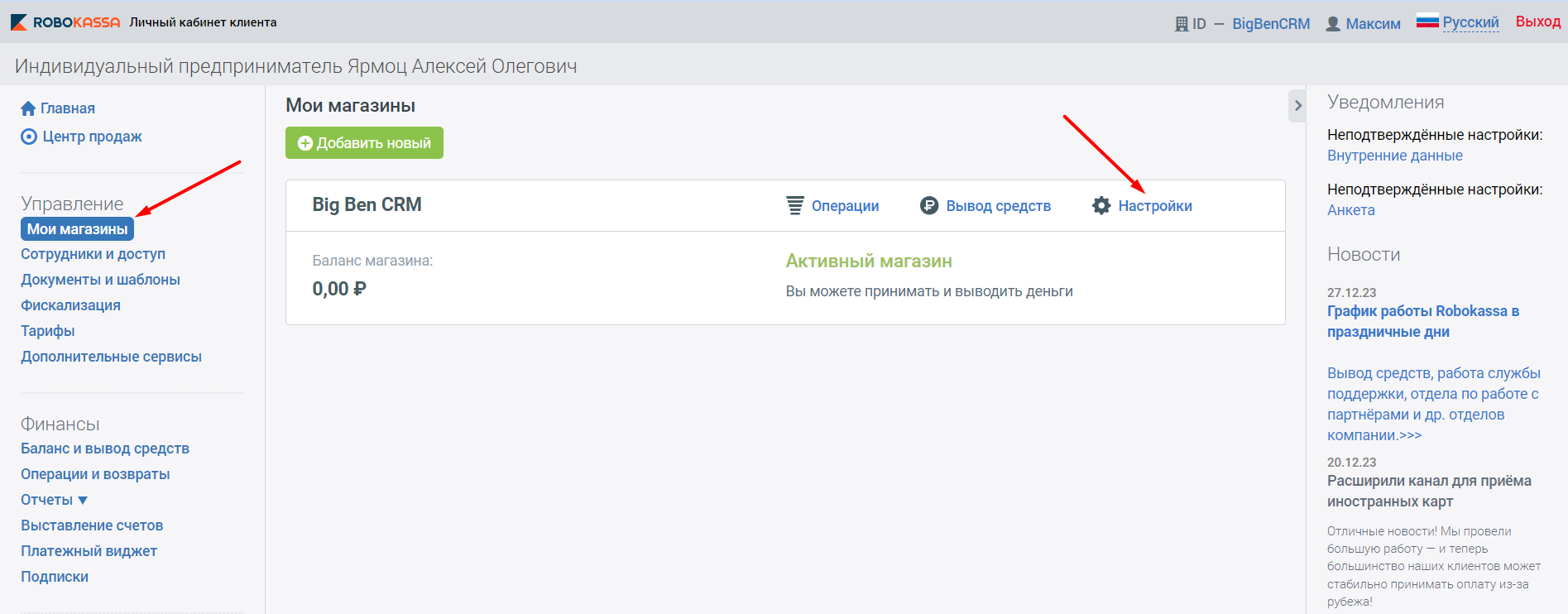
Task: Click Активный магазин status text
Action: 869,261
